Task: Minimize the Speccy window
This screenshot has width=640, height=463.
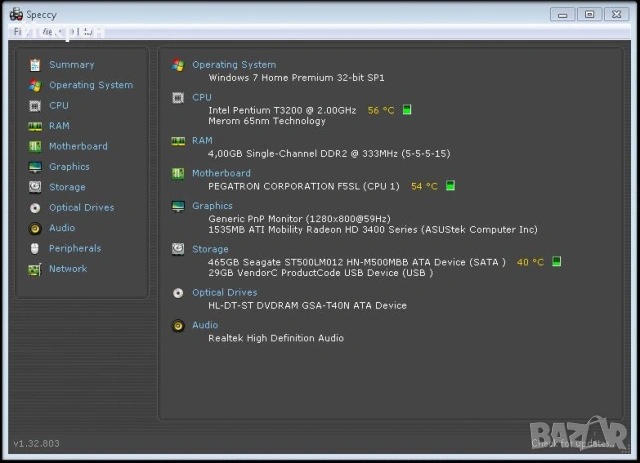Action: (562, 15)
